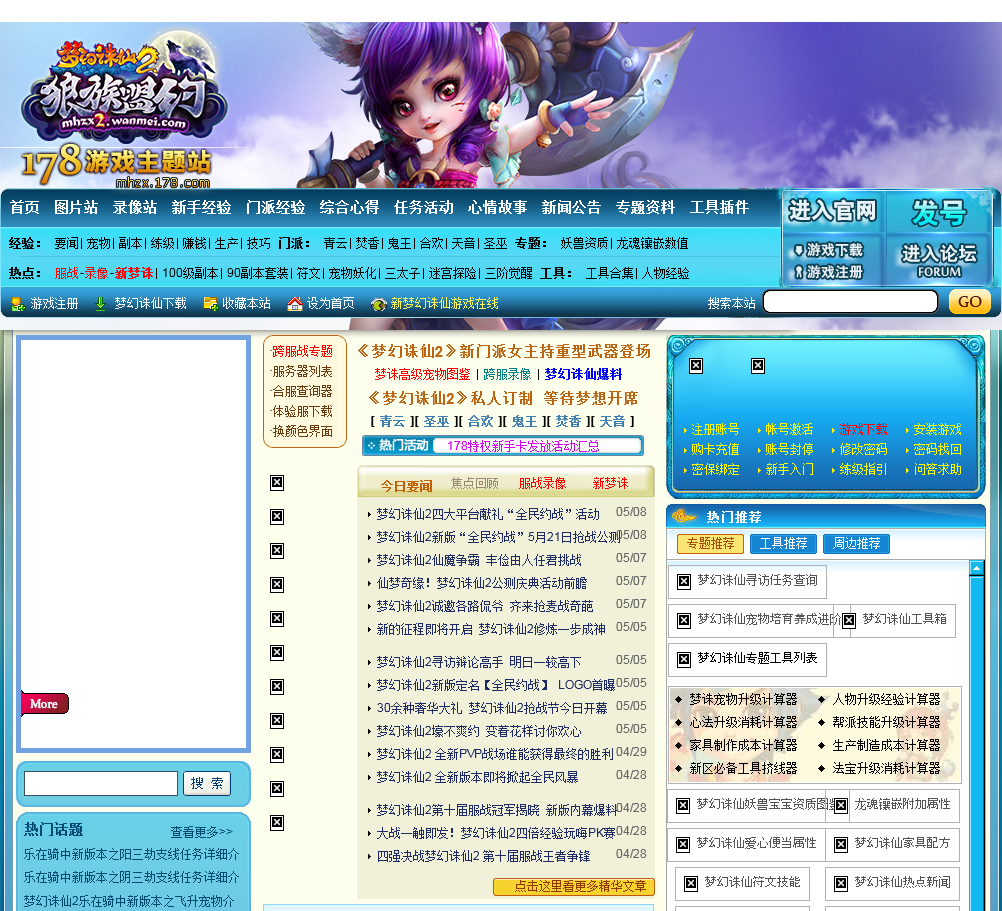This screenshot has height=911, width=1002.
Task: Open 跨服战专题 link
Action: [x=302, y=351]
